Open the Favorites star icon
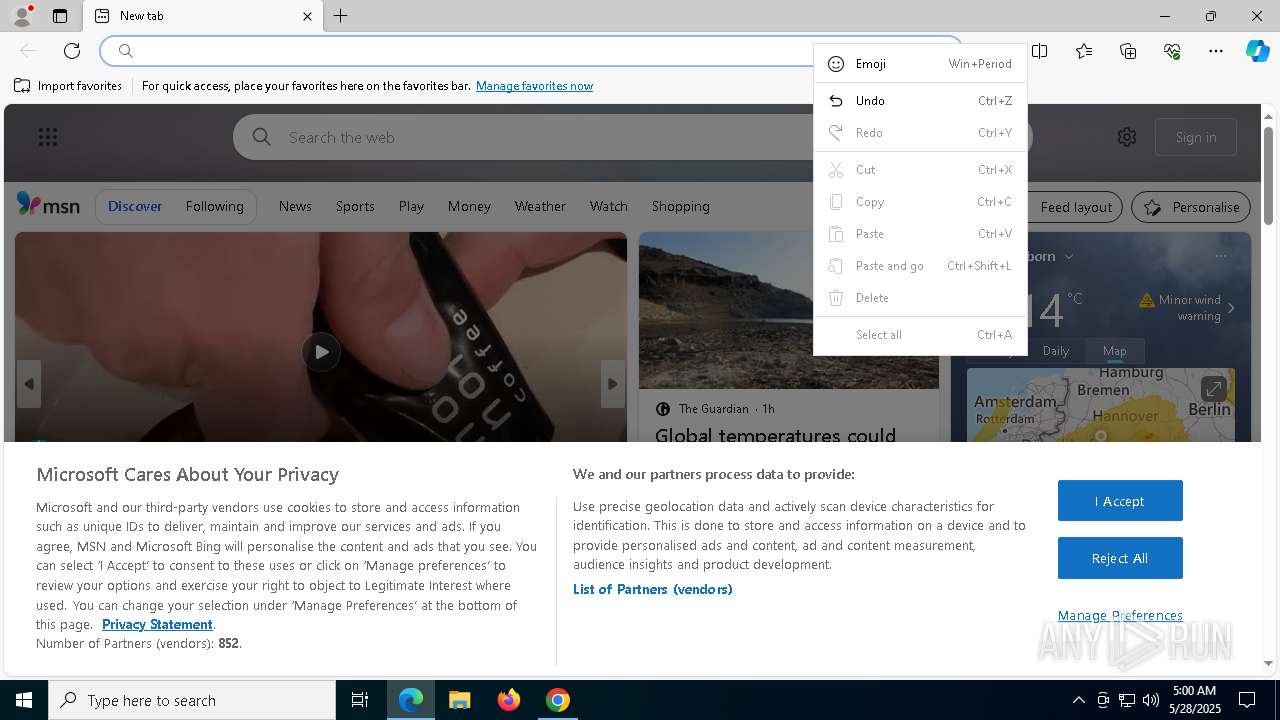The height and width of the screenshot is (720, 1280). (1084, 51)
